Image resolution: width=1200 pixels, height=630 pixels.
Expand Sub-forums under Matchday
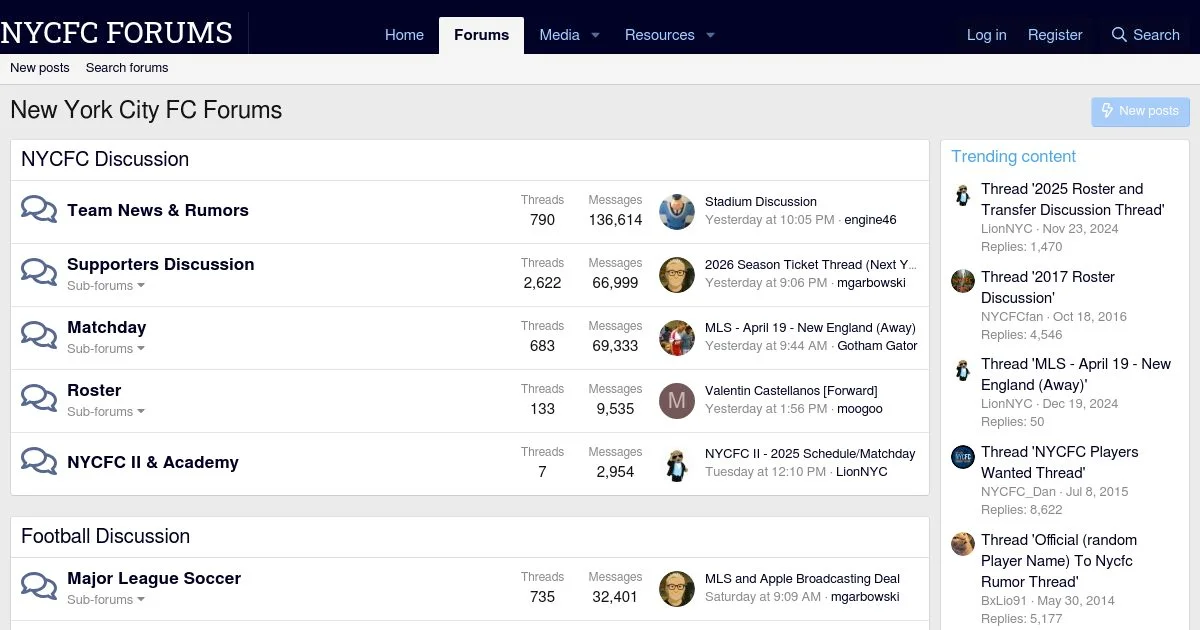[106, 349]
